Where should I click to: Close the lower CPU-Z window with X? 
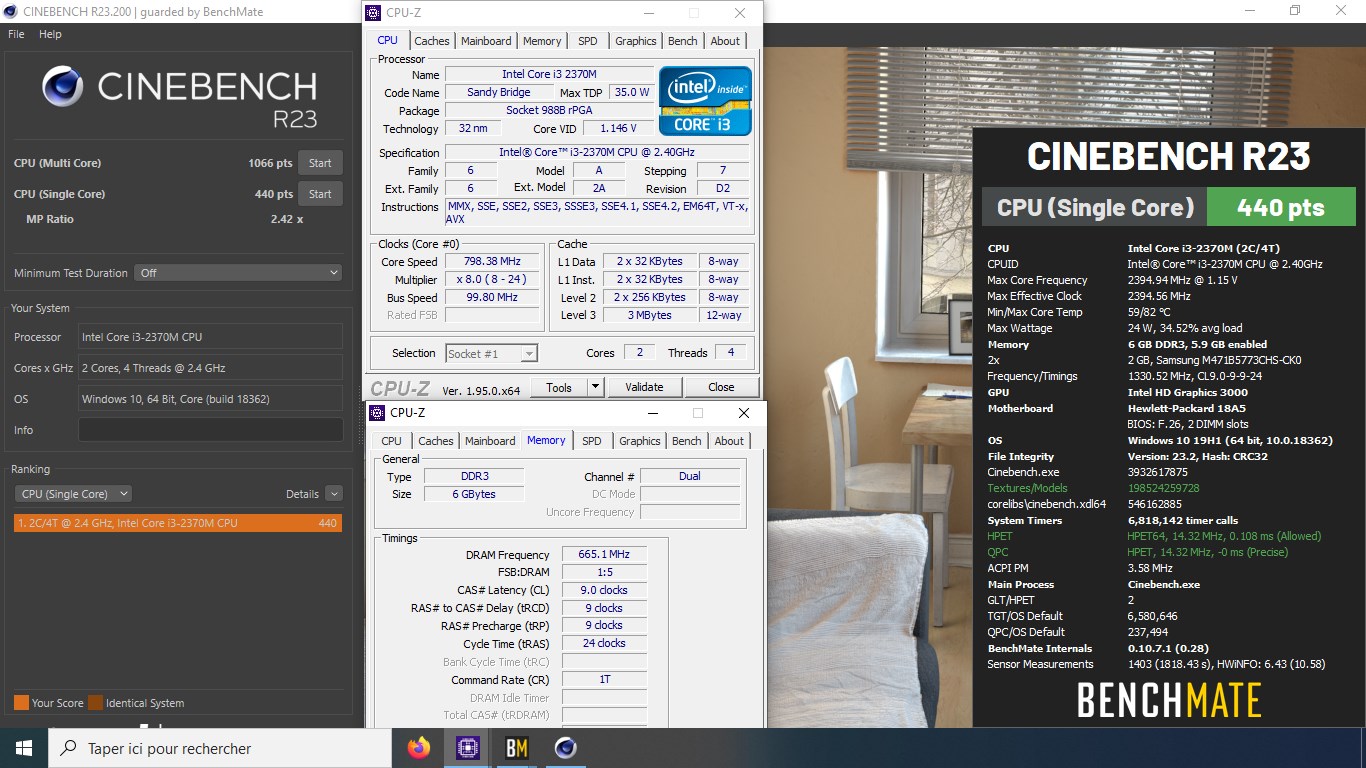click(x=743, y=413)
